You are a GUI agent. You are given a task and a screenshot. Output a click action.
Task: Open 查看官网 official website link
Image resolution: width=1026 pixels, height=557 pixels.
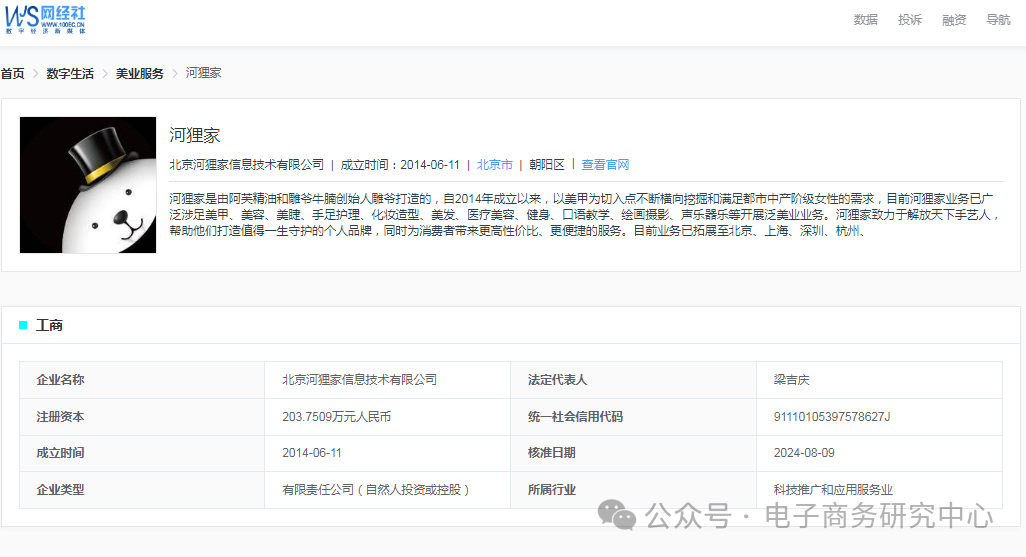pyautogui.click(x=605, y=165)
